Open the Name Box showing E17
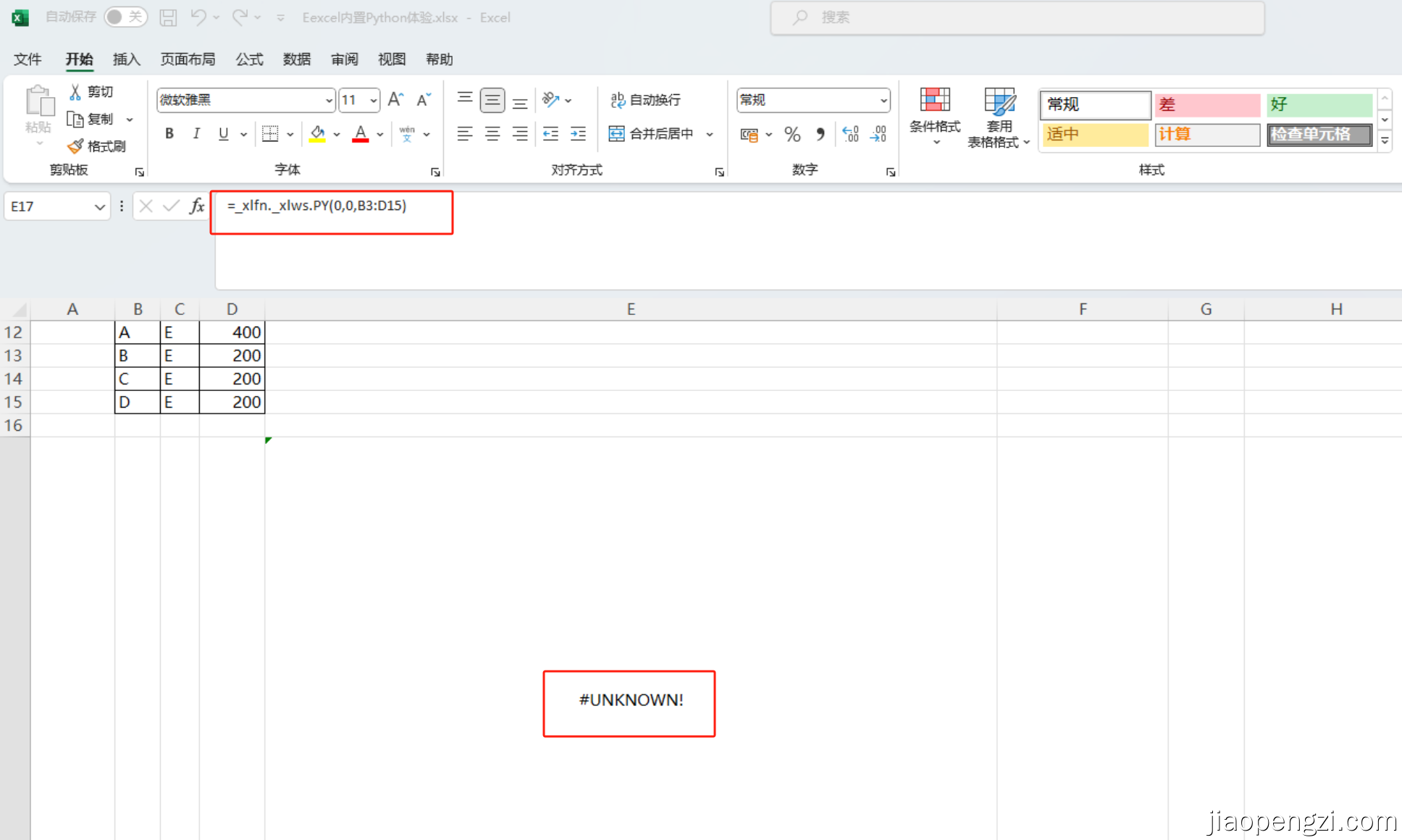 click(57, 206)
